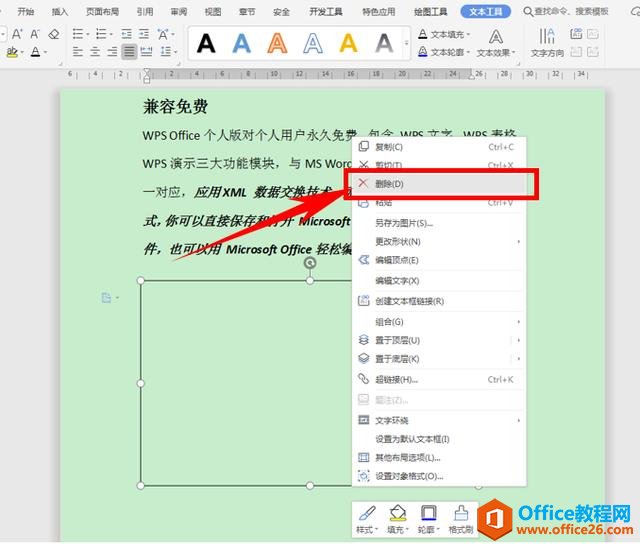Open the 绘图工具 ribbon tab
The height and width of the screenshot is (547, 640).
coord(431,12)
